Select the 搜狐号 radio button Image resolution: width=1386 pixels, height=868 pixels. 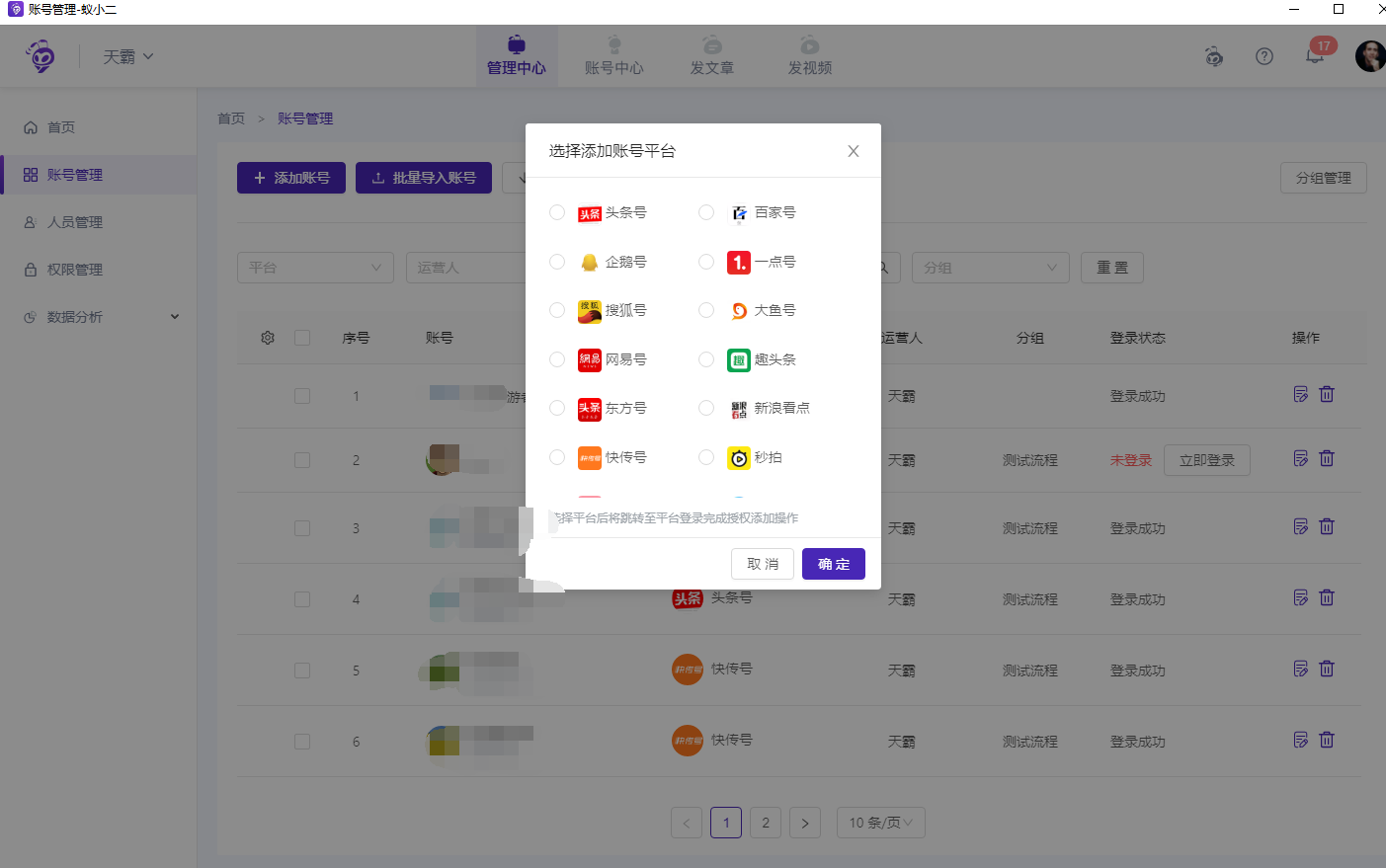click(557, 310)
